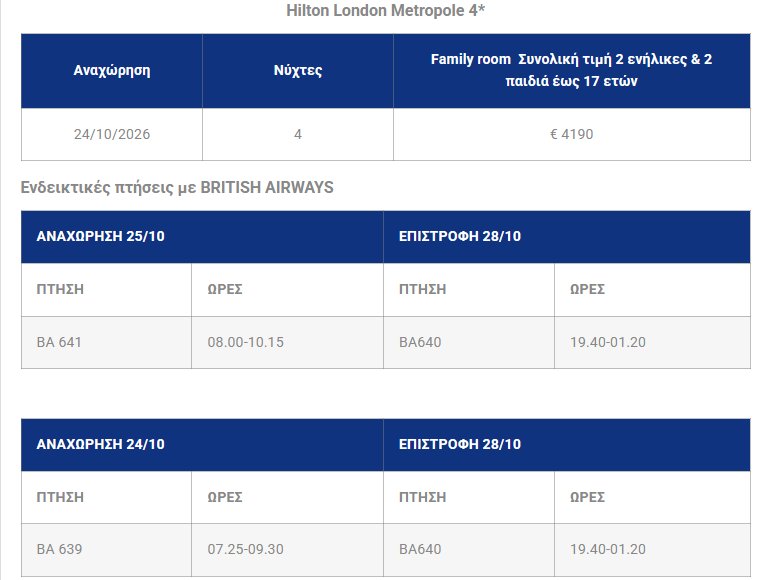The width and height of the screenshot is (758, 580).
Task: Click the Νύχτες column header
Action: pyautogui.click(x=298, y=71)
